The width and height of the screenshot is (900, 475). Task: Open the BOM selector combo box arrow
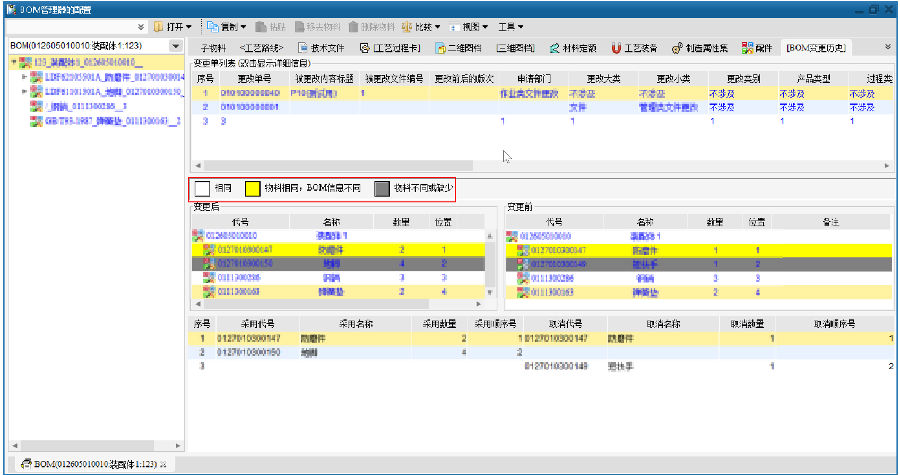(176, 46)
